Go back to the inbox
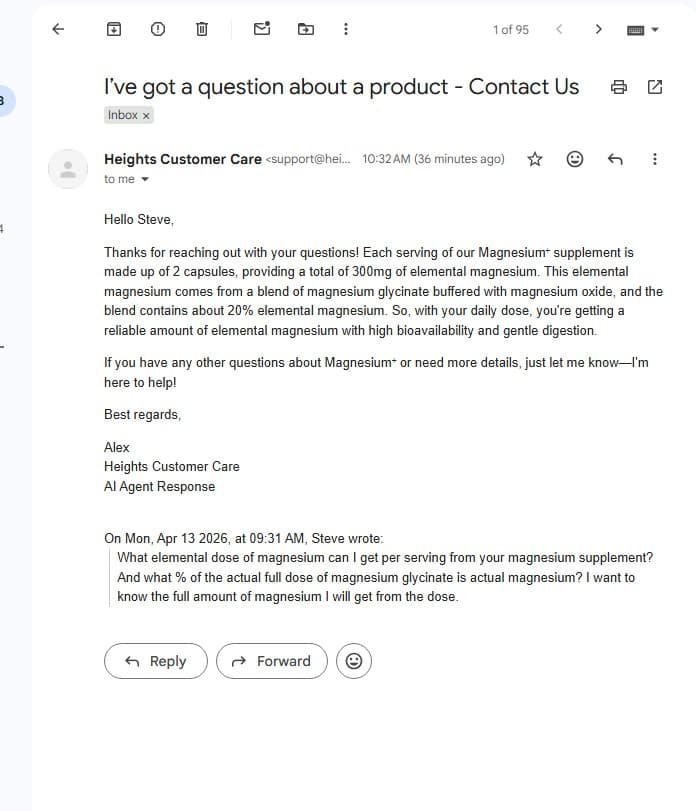The image size is (696, 811). (58, 29)
